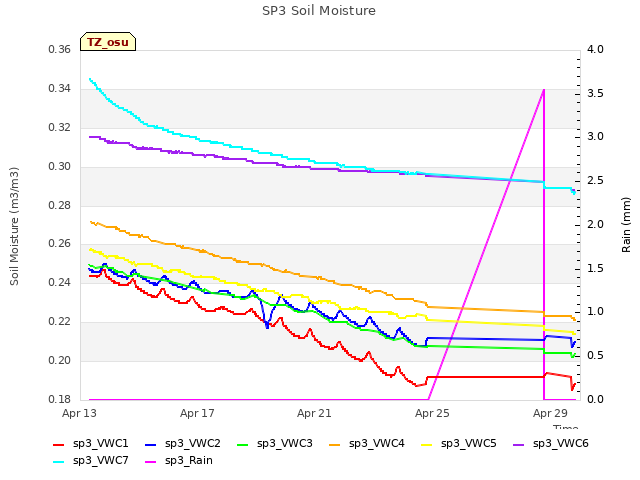640x480 pixels.
Task: Click the 0.20 soil moisture axis value
Action: 60,360
